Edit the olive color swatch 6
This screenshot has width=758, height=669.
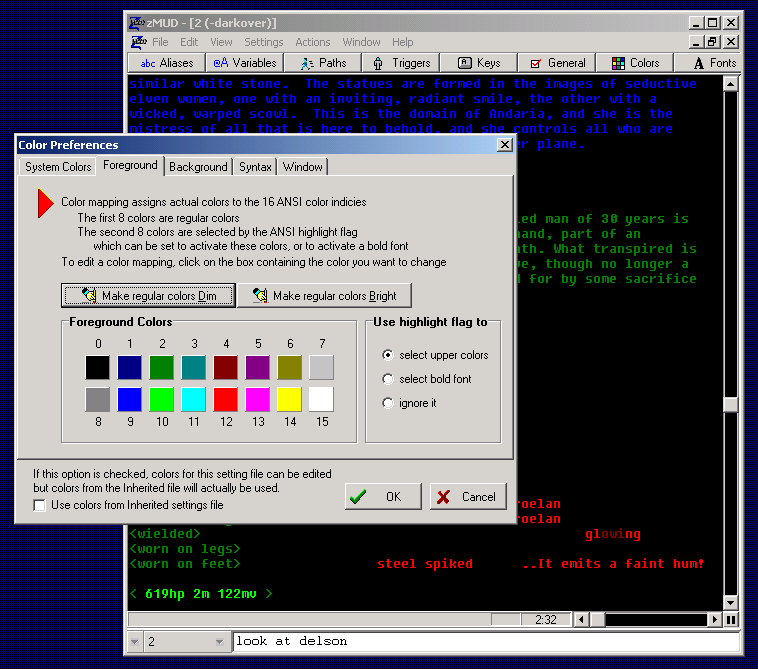(x=289, y=367)
